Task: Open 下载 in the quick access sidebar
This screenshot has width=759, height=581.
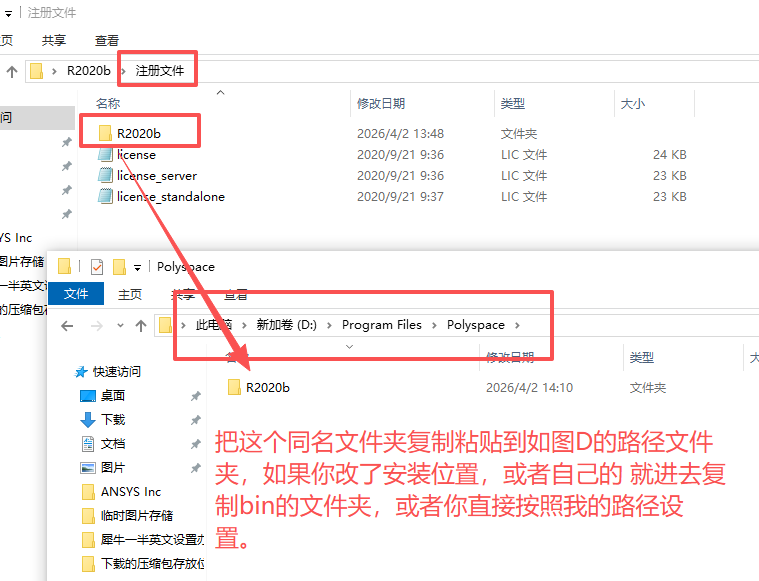Action: pos(113,419)
